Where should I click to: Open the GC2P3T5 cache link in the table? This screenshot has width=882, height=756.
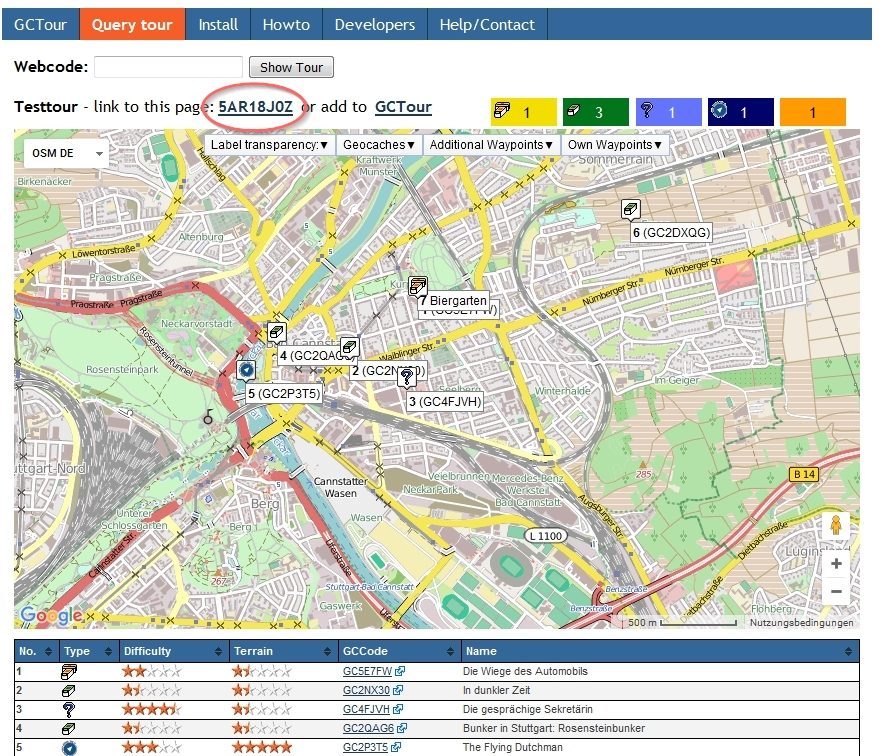[x=366, y=748]
